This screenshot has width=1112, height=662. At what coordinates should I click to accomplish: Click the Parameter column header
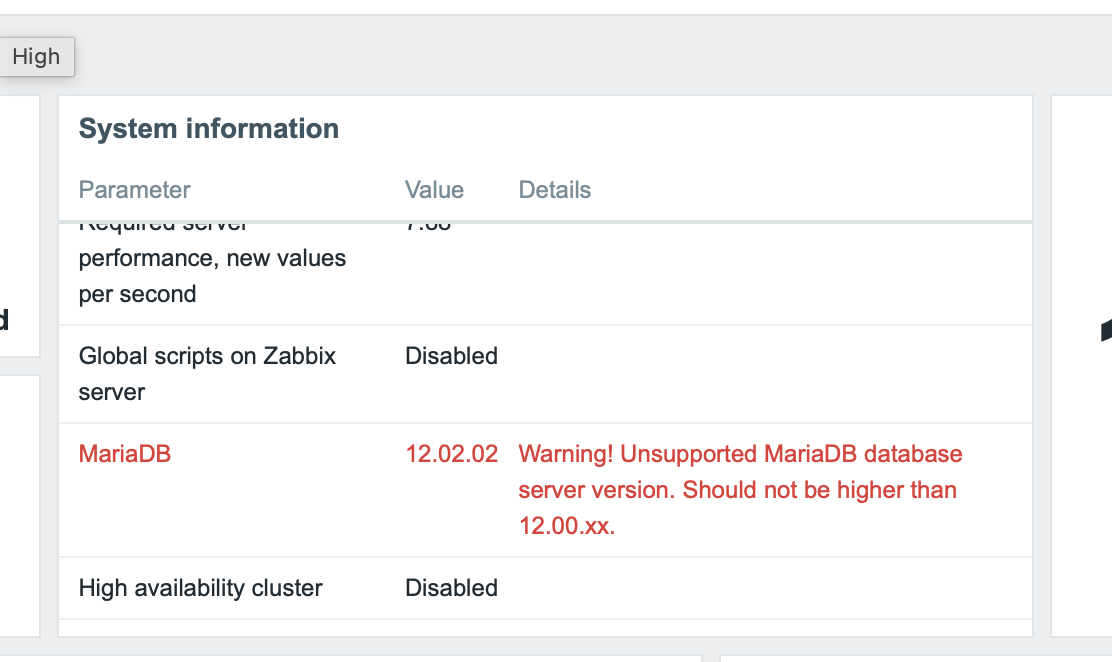pyautogui.click(x=134, y=190)
